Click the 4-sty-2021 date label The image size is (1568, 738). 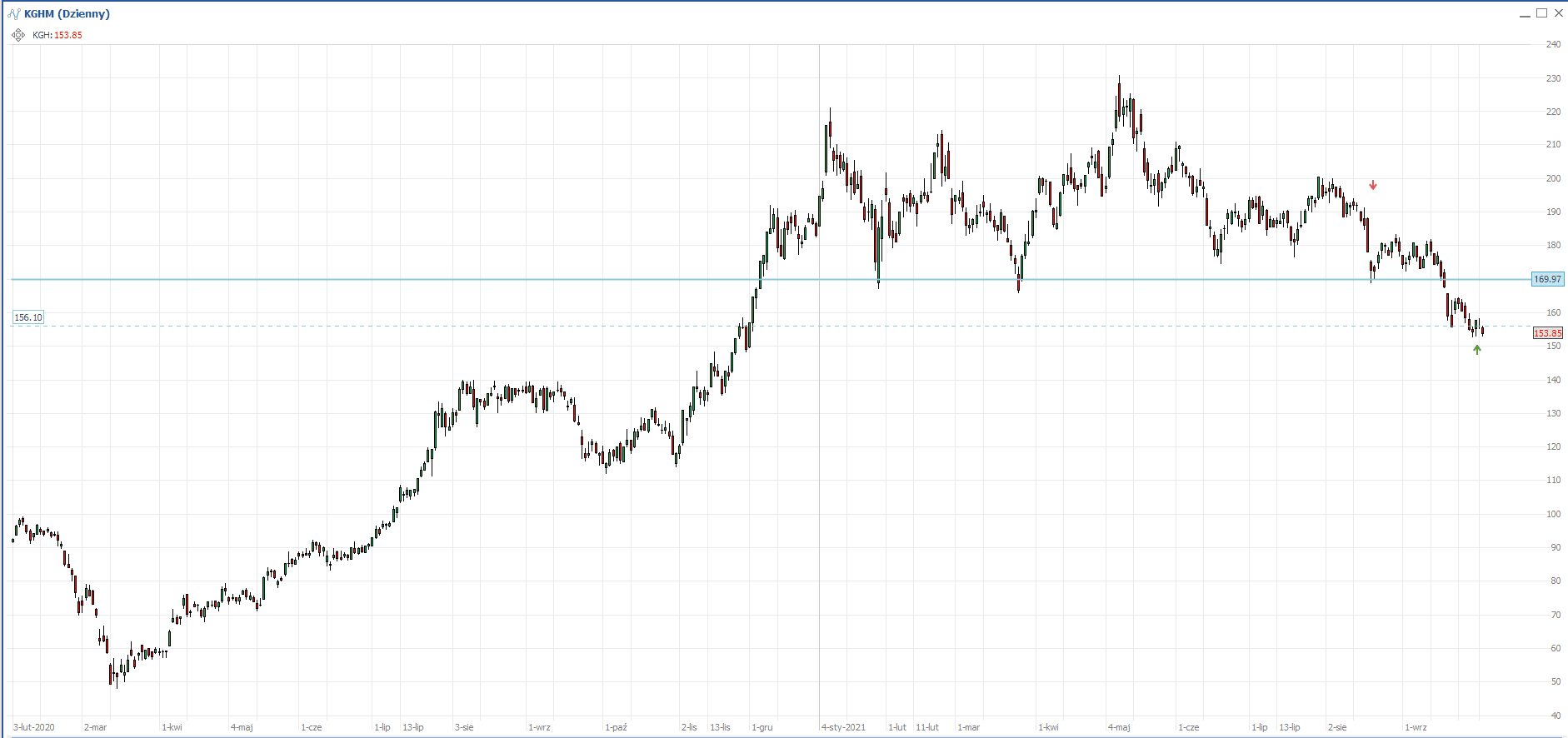pyautogui.click(x=843, y=727)
